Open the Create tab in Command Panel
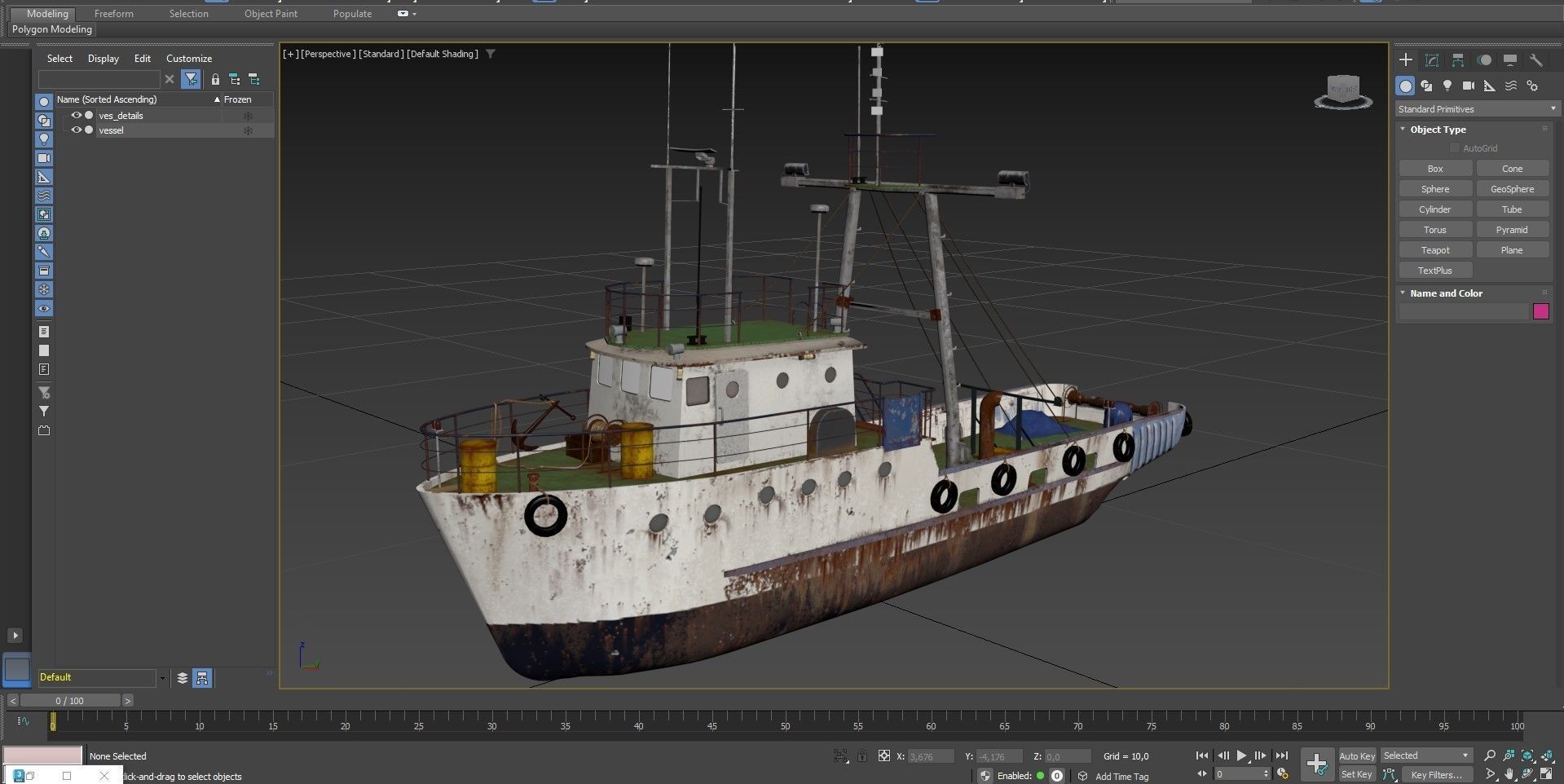Screen dimensions: 1564x784 (1406, 59)
